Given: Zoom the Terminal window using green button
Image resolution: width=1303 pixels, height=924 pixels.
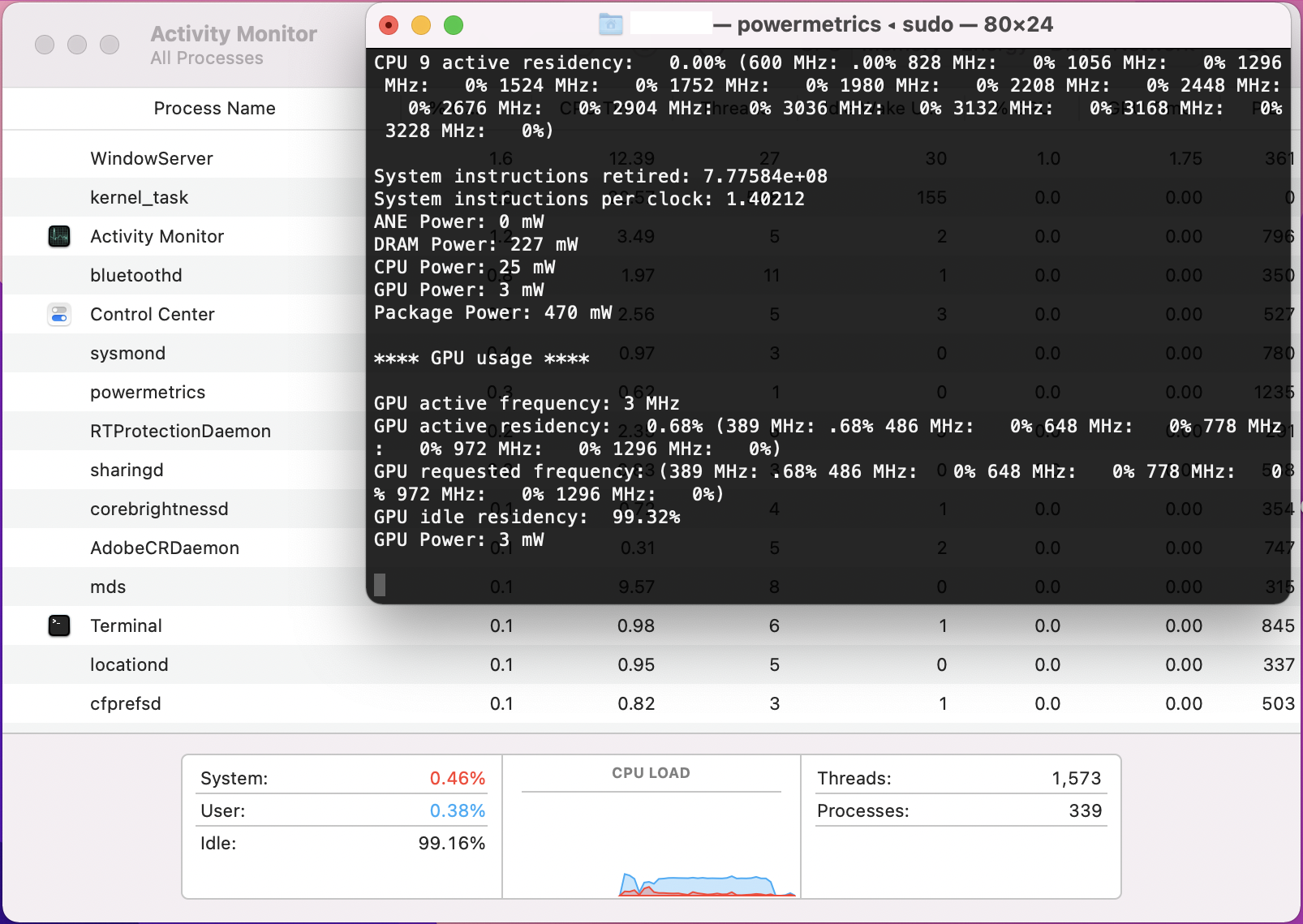Looking at the screenshot, I should click(454, 25).
